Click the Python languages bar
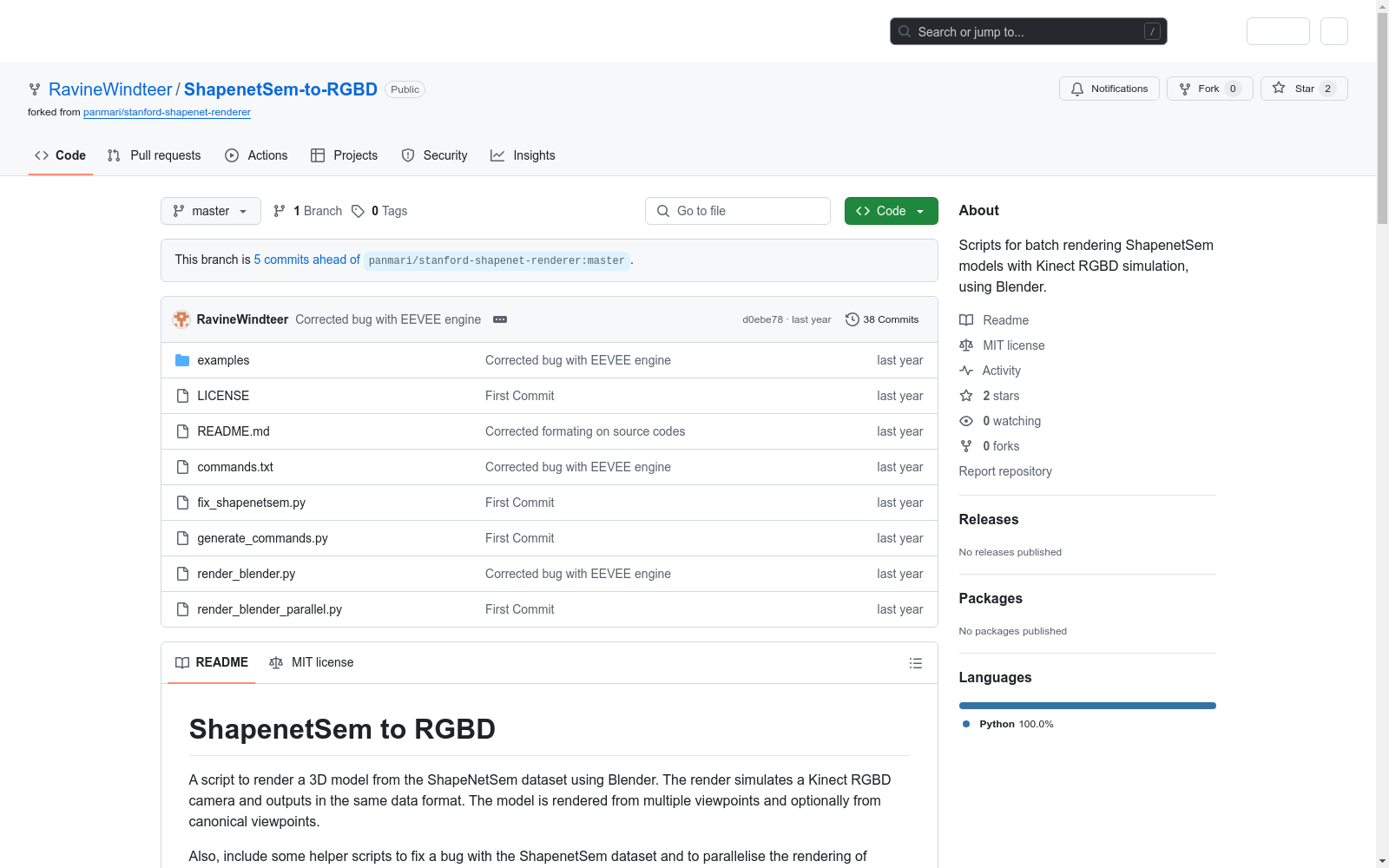This screenshot has height=868, width=1389. (x=1088, y=706)
